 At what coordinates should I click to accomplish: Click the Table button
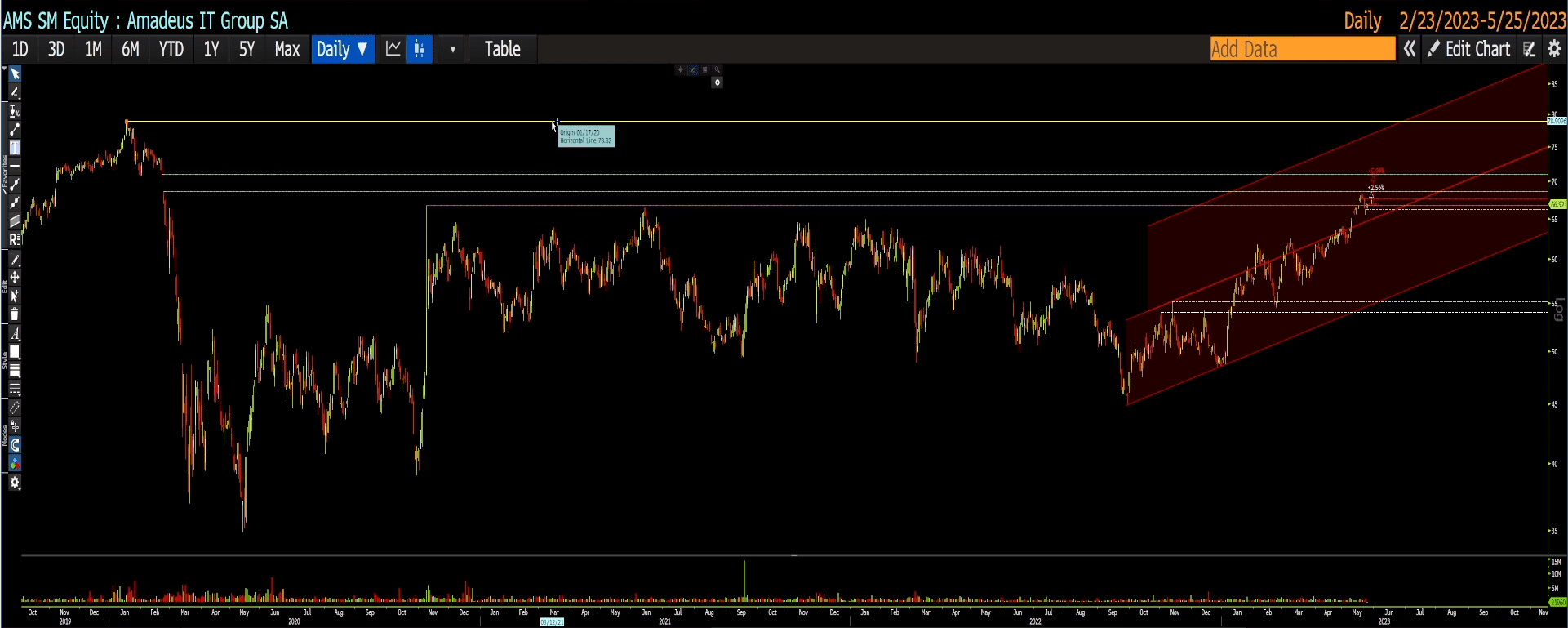[502, 49]
